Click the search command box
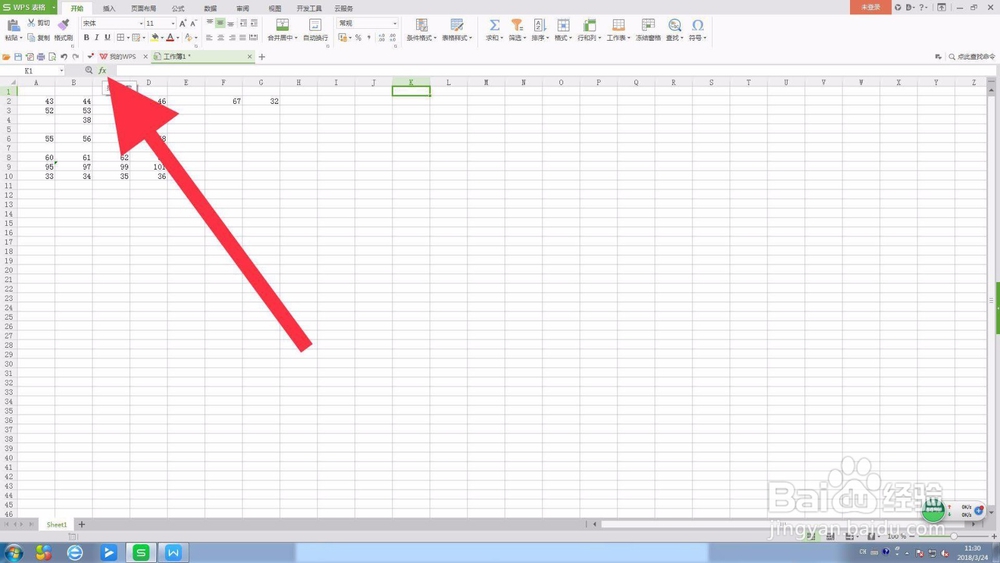The width and height of the screenshot is (1000, 563). pyautogui.click(x=971, y=57)
